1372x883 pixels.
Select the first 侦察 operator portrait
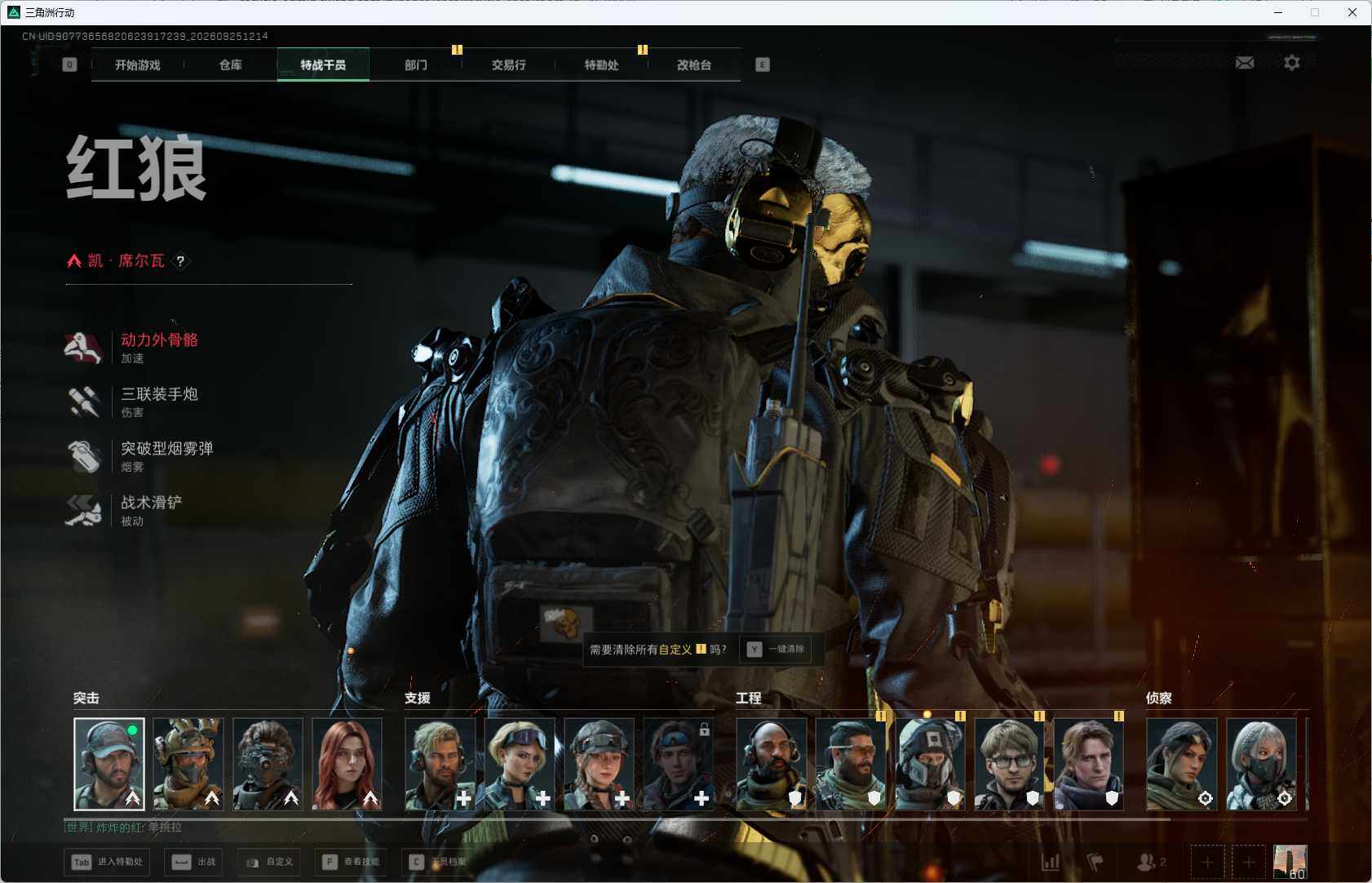1181,764
